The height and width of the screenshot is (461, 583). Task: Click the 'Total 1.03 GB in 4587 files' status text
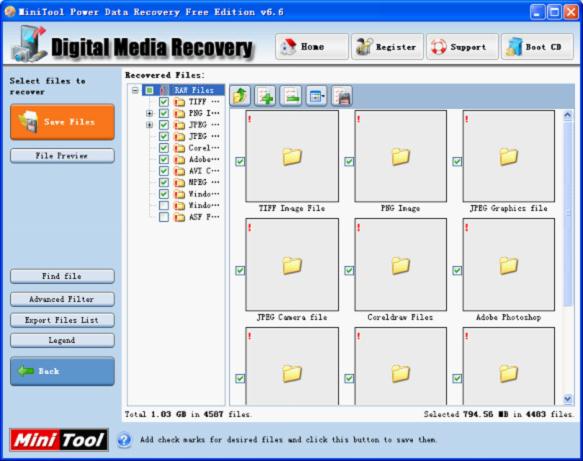click(188, 414)
